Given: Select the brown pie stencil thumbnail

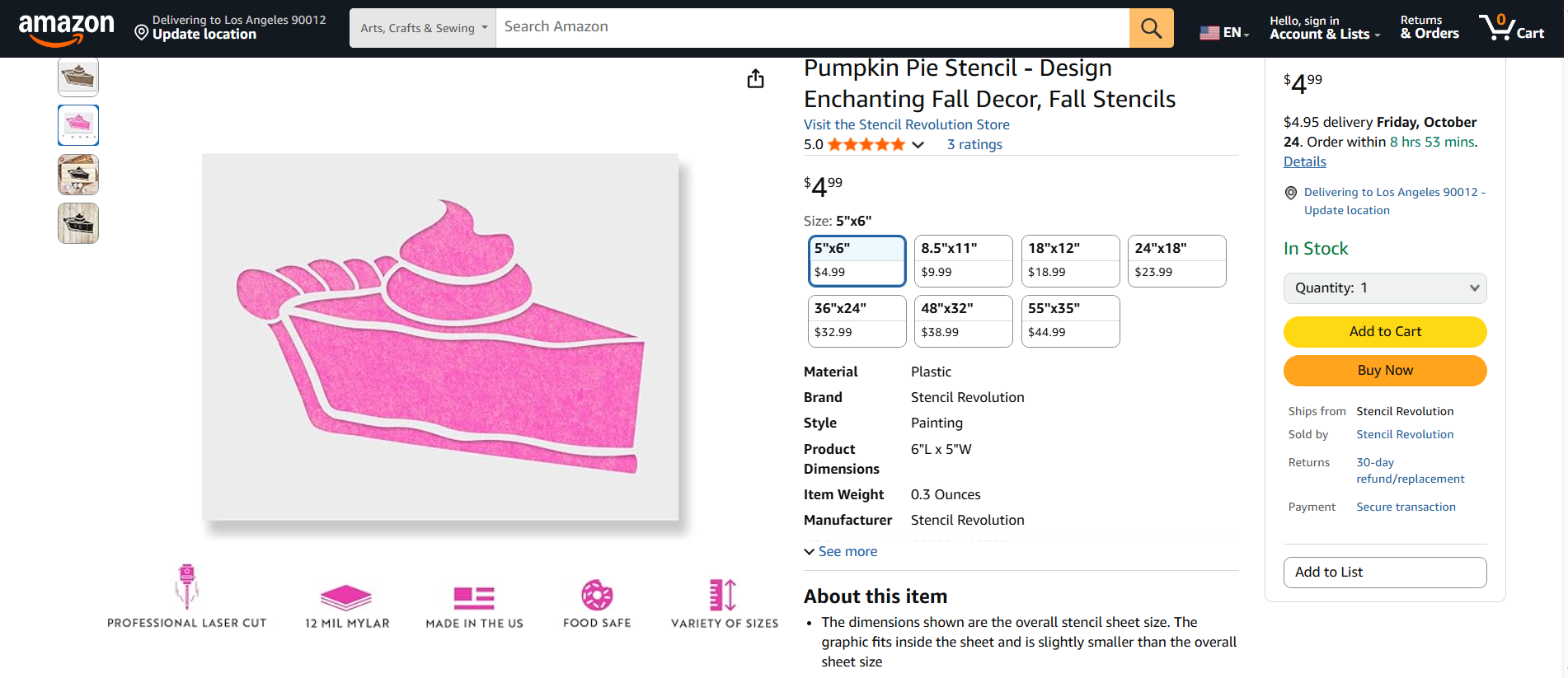Looking at the screenshot, I should click(x=78, y=77).
